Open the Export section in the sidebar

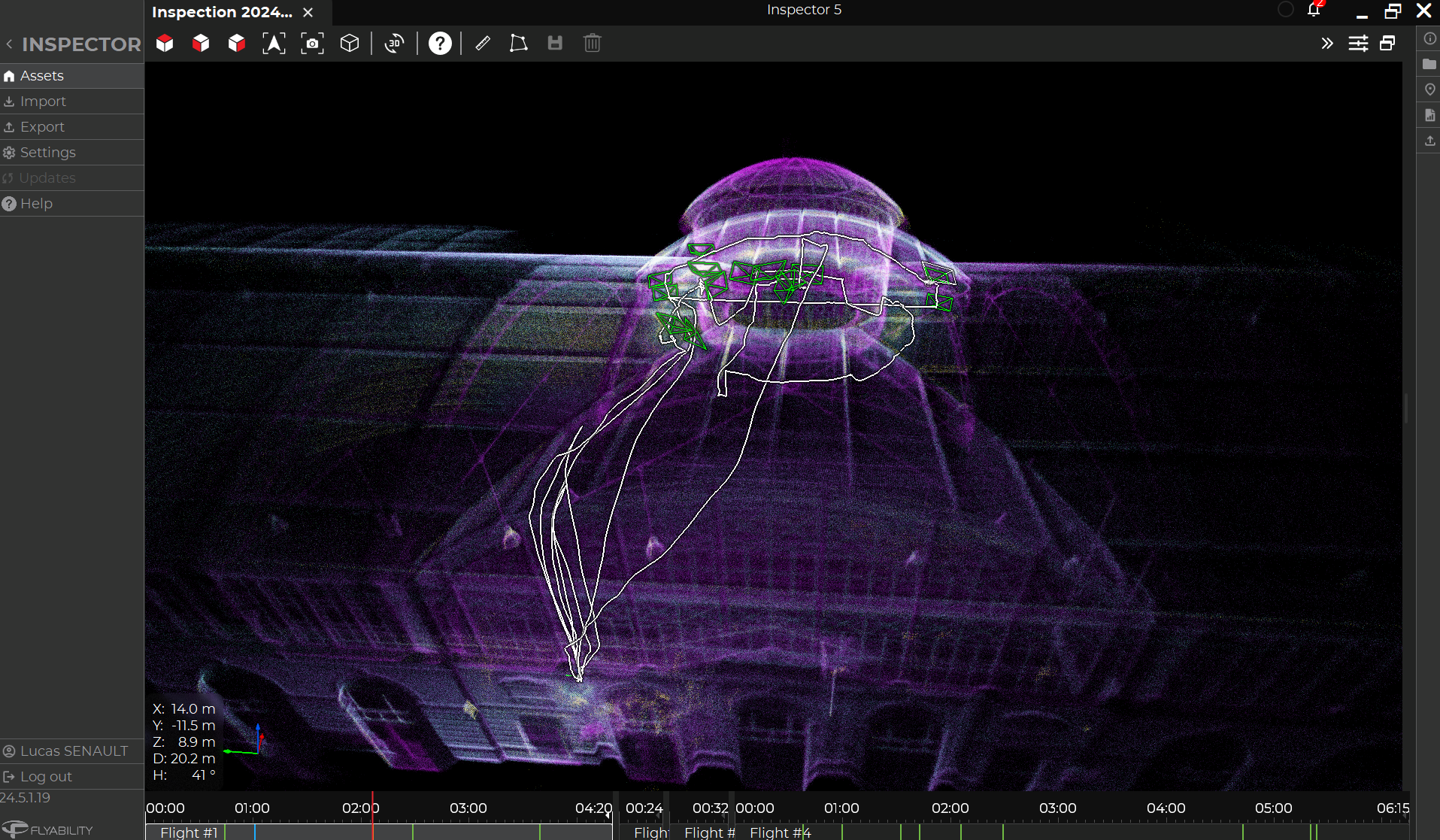click(x=42, y=127)
